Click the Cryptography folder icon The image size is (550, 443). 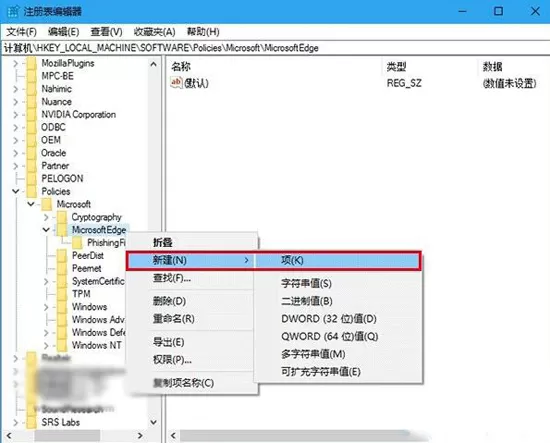pyautogui.click(x=62, y=217)
